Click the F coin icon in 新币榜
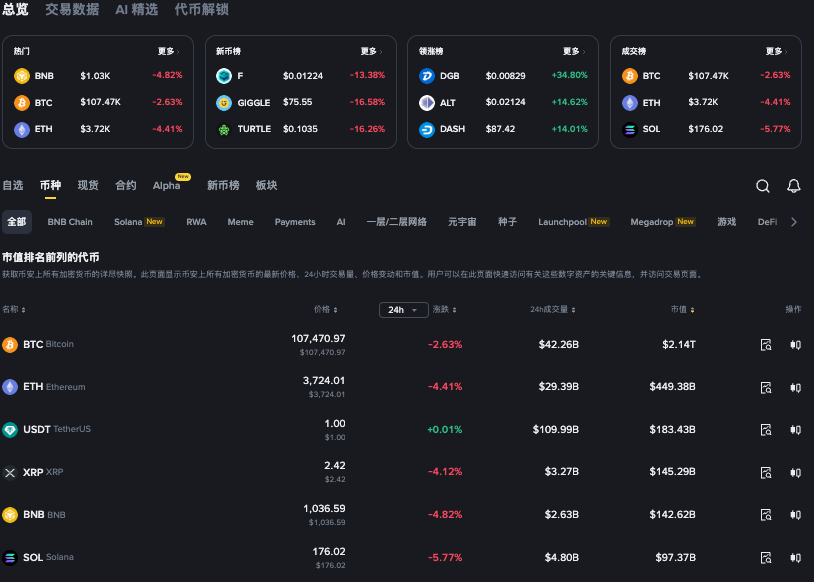 pyautogui.click(x=223, y=75)
